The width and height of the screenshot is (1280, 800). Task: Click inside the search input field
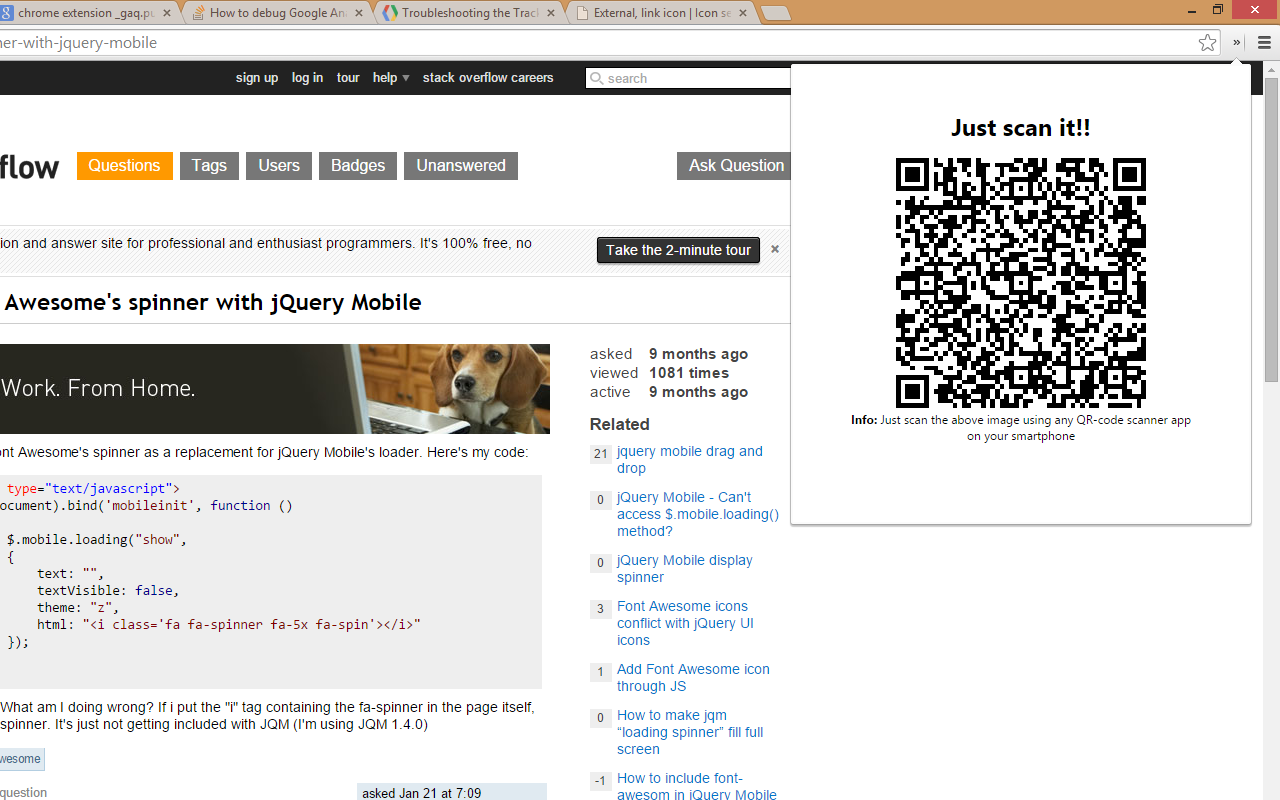680,78
